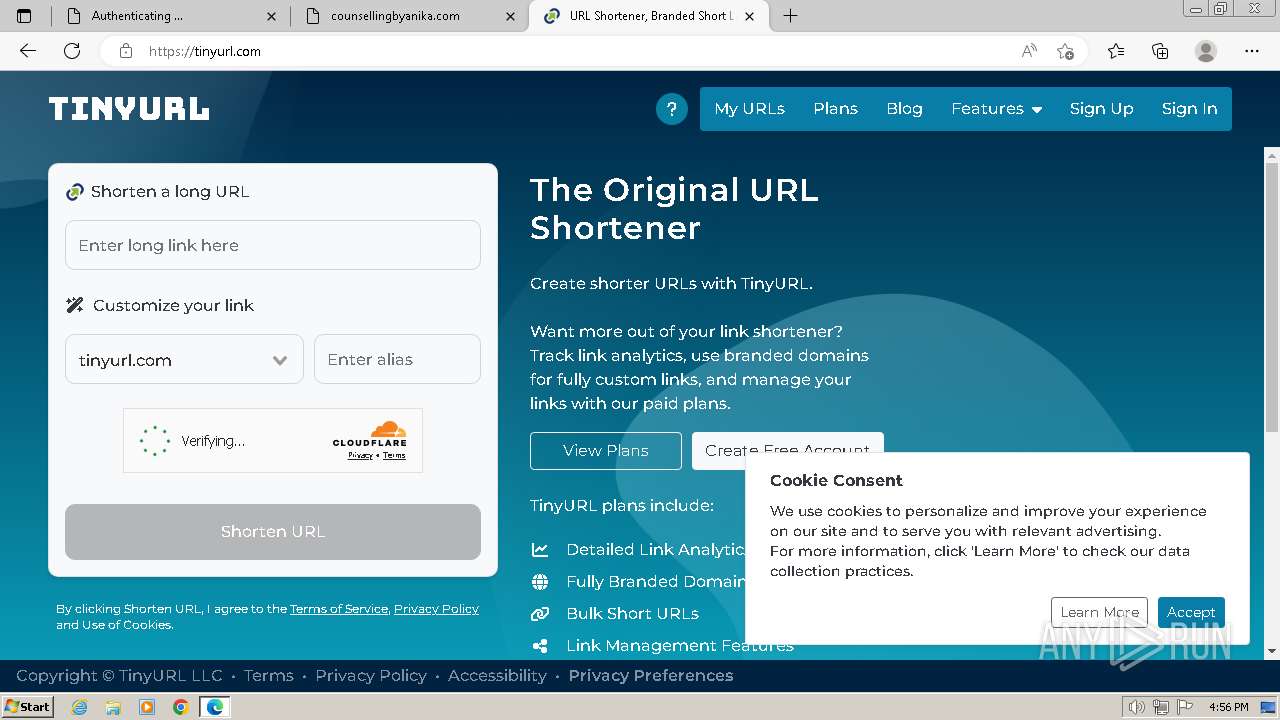Open the browser profile avatar
Viewport: 1280px width, 720px height.
tap(1206, 51)
